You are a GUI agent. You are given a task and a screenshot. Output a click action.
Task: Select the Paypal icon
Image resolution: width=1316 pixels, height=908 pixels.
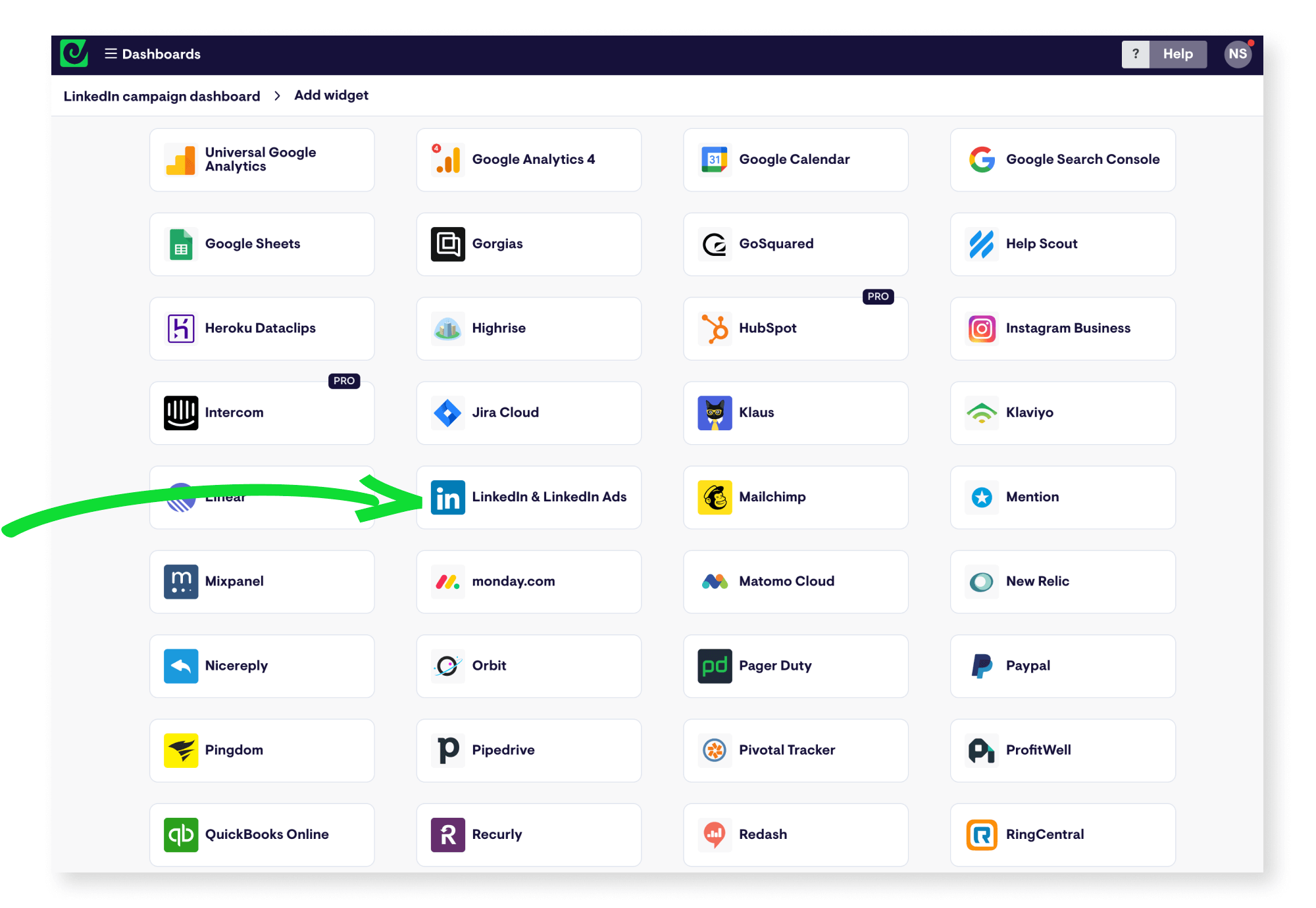pyautogui.click(x=982, y=666)
